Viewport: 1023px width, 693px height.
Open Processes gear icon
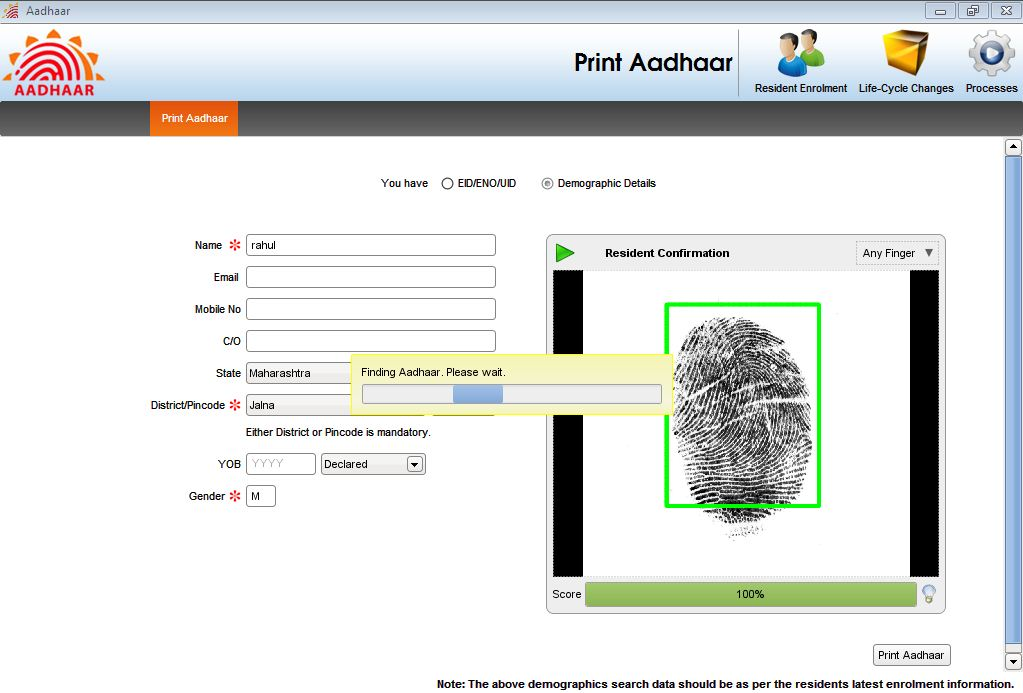[991, 53]
